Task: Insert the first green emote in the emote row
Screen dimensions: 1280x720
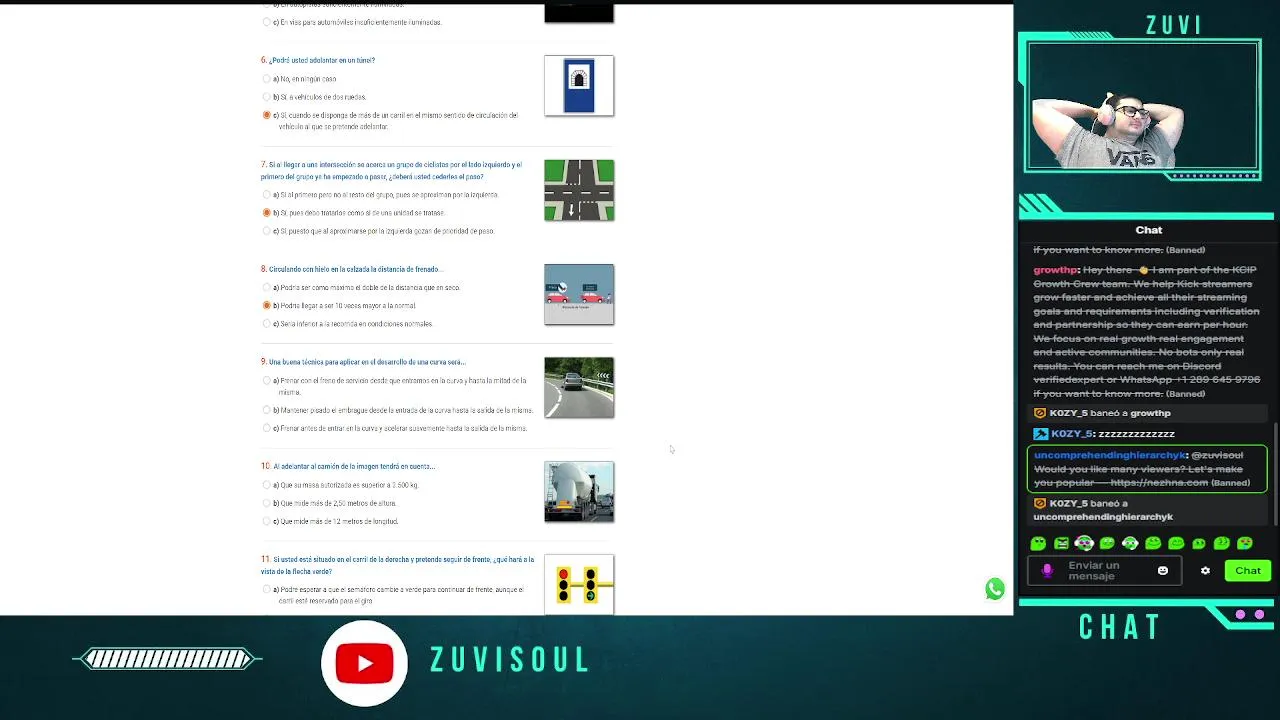Action: [x=1038, y=544]
